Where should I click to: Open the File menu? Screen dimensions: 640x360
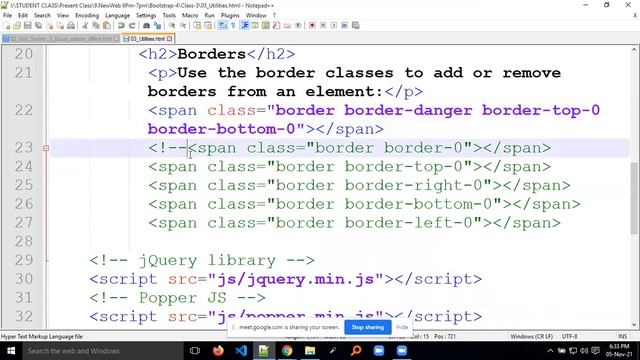(x=7, y=15)
